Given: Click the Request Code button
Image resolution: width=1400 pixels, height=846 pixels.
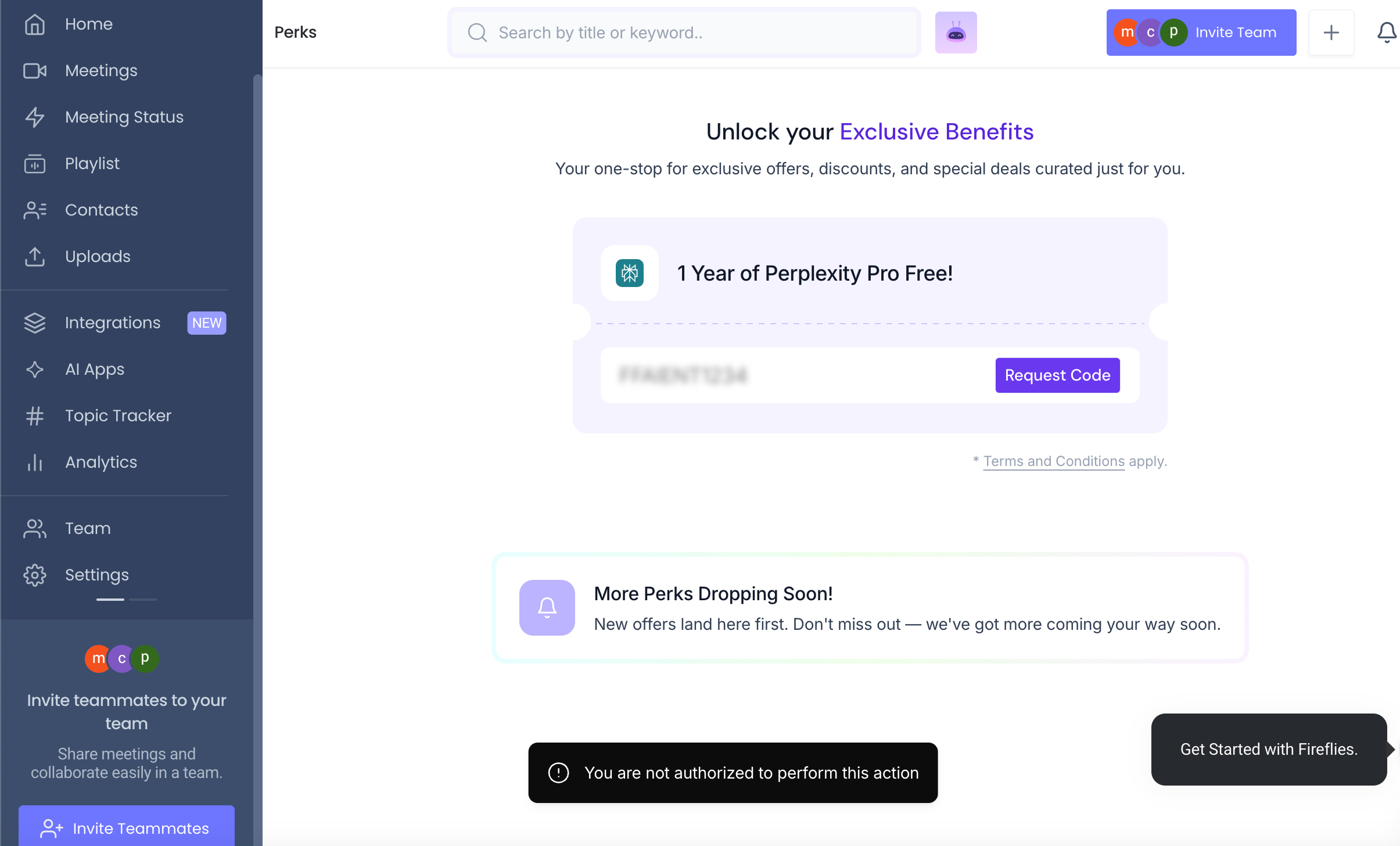Looking at the screenshot, I should click(x=1057, y=375).
